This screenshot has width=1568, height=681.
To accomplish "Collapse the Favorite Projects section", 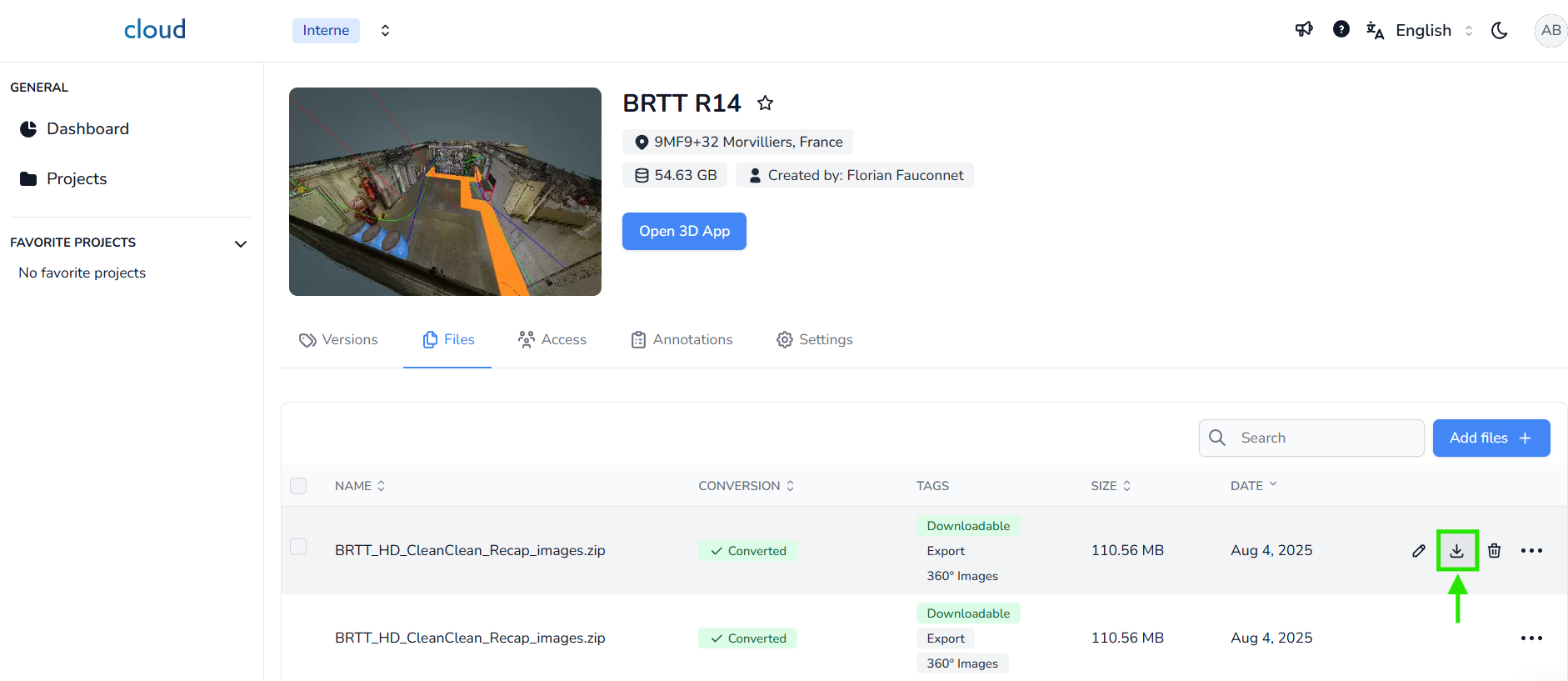I will (241, 244).
